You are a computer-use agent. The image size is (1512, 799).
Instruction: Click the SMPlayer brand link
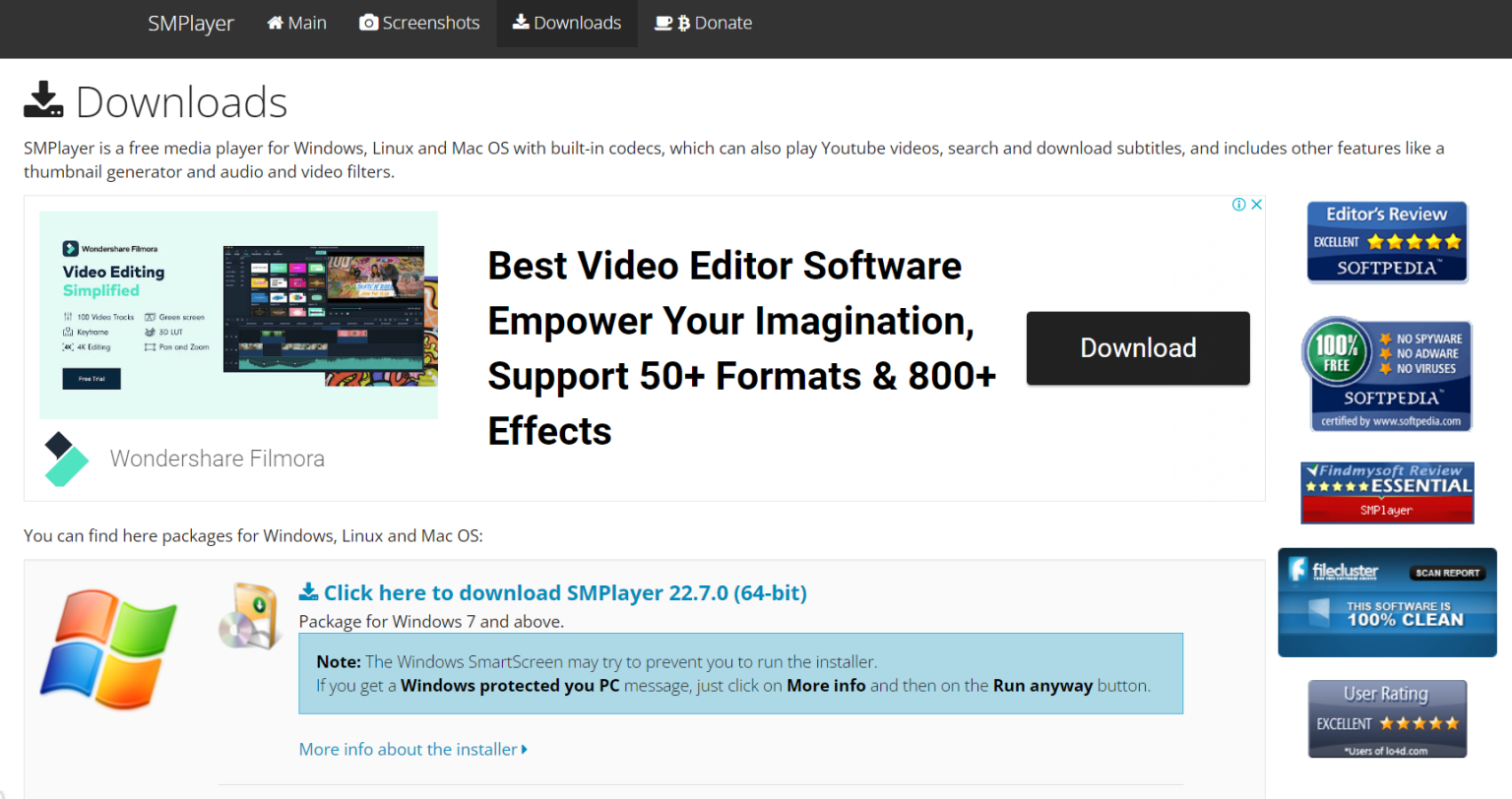191,24
